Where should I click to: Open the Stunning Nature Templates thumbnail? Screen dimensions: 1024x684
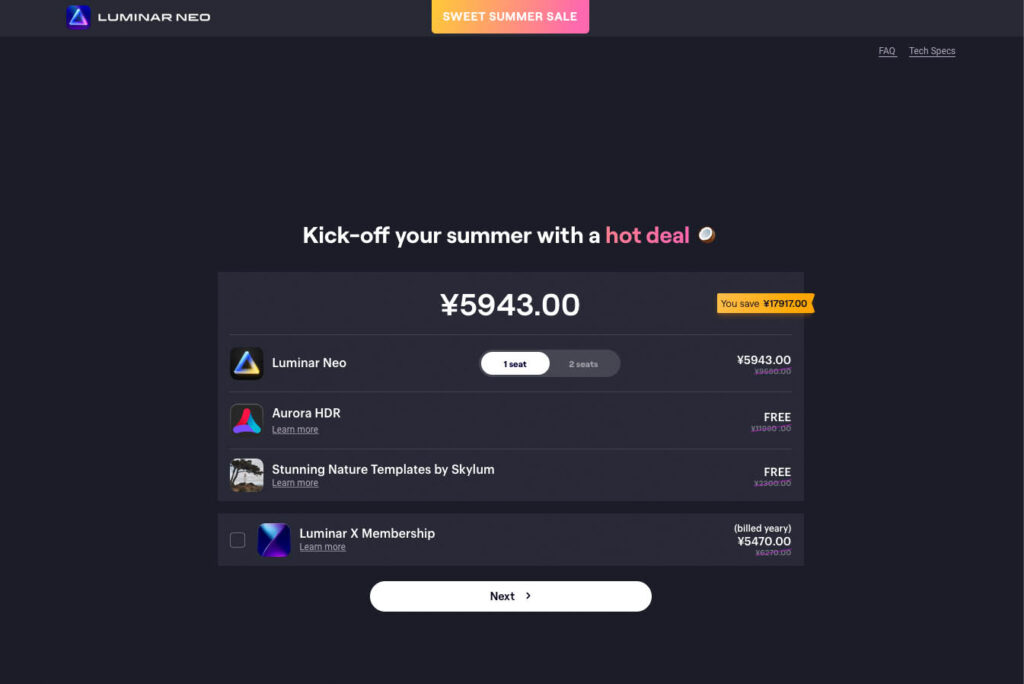247,475
